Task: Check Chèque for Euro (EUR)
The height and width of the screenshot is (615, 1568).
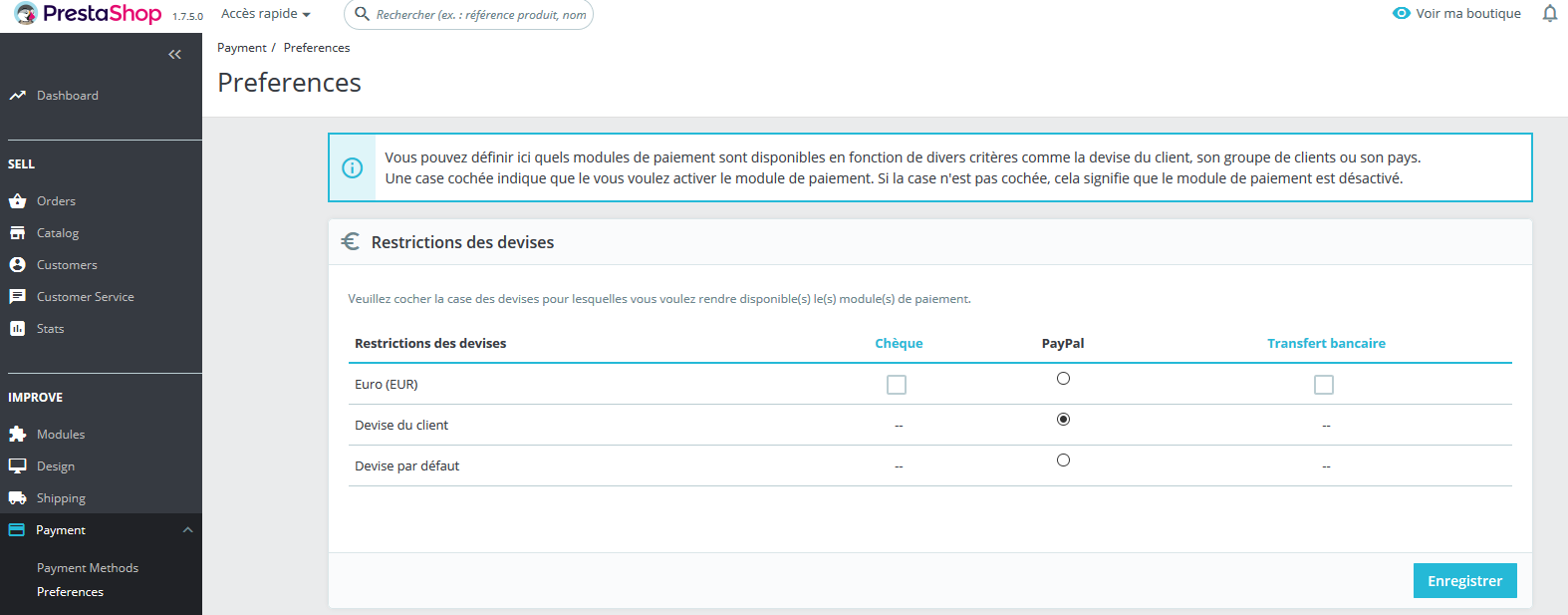Action: pos(897,385)
